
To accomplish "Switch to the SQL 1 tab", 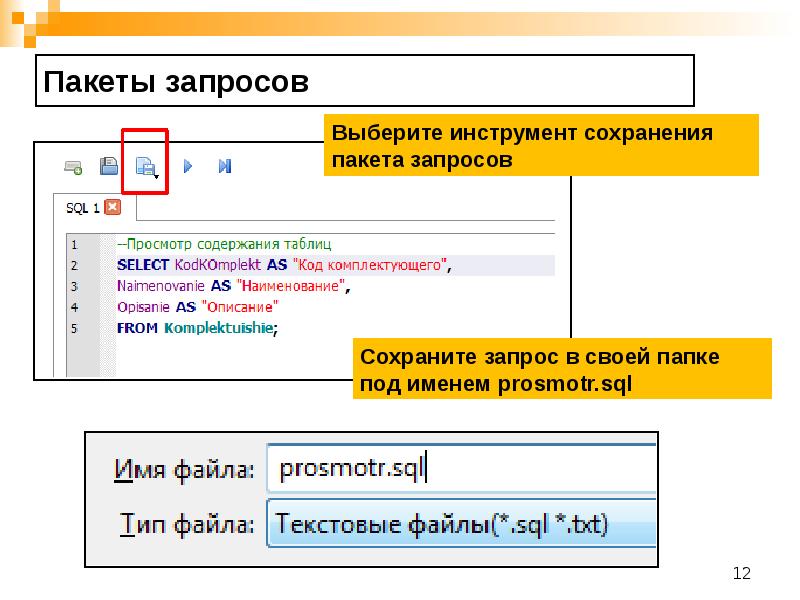I will pyautogui.click(x=82, y=208).
